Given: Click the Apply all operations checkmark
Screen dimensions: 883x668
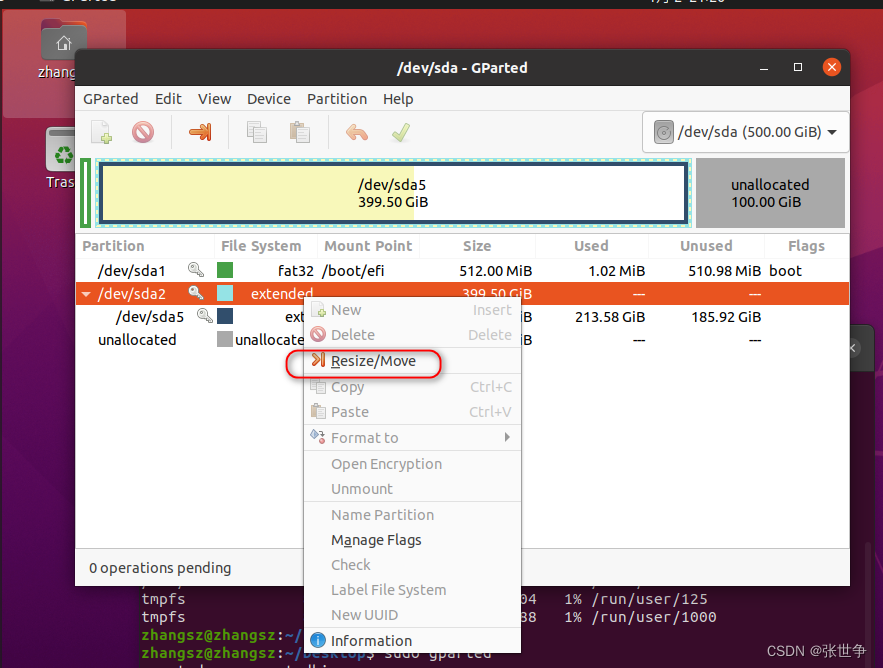Looking at the screenshot, I should (x=401, y=132).
